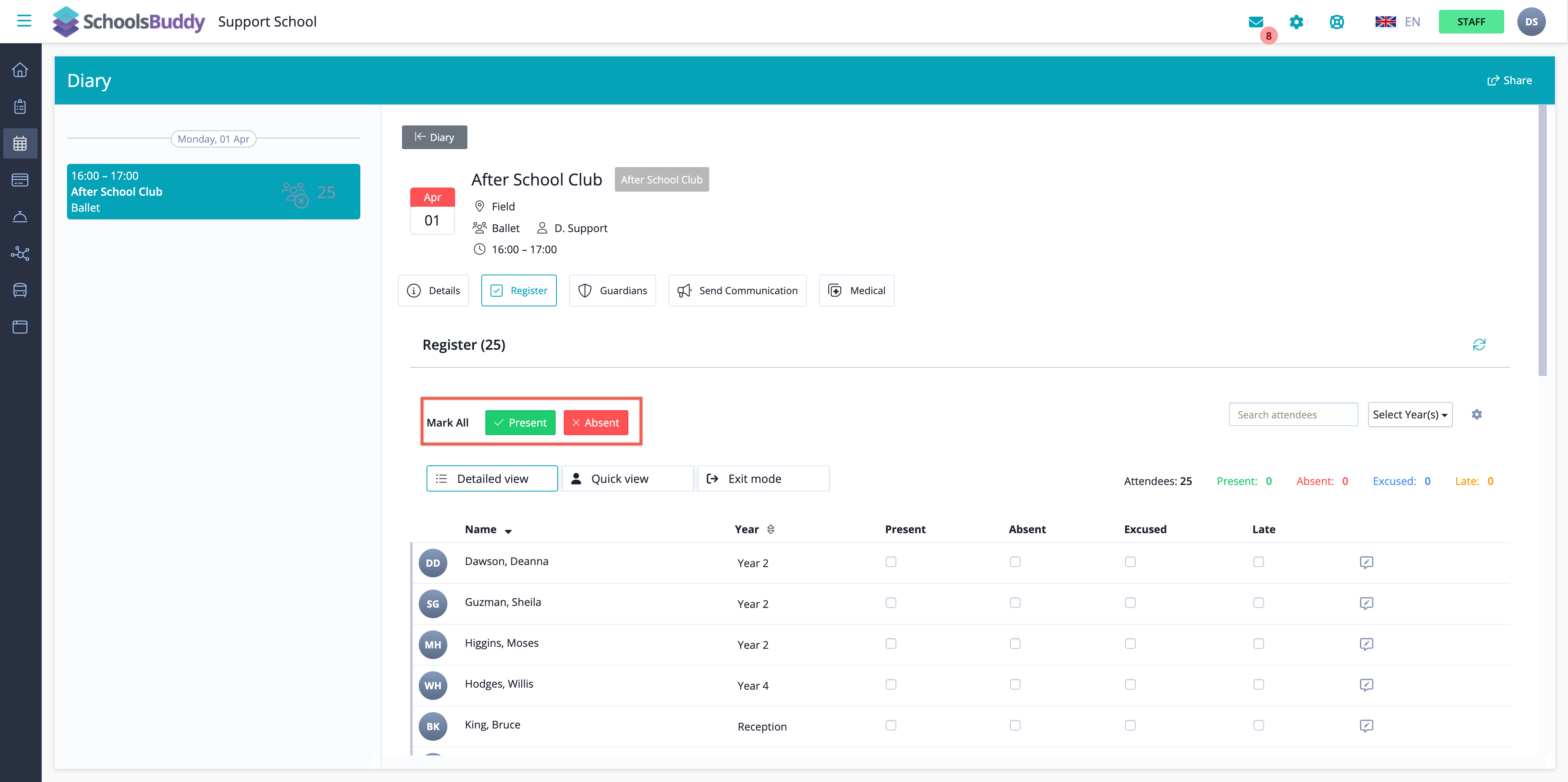
Task: Refresh the register list
Action: point(1479,344)
